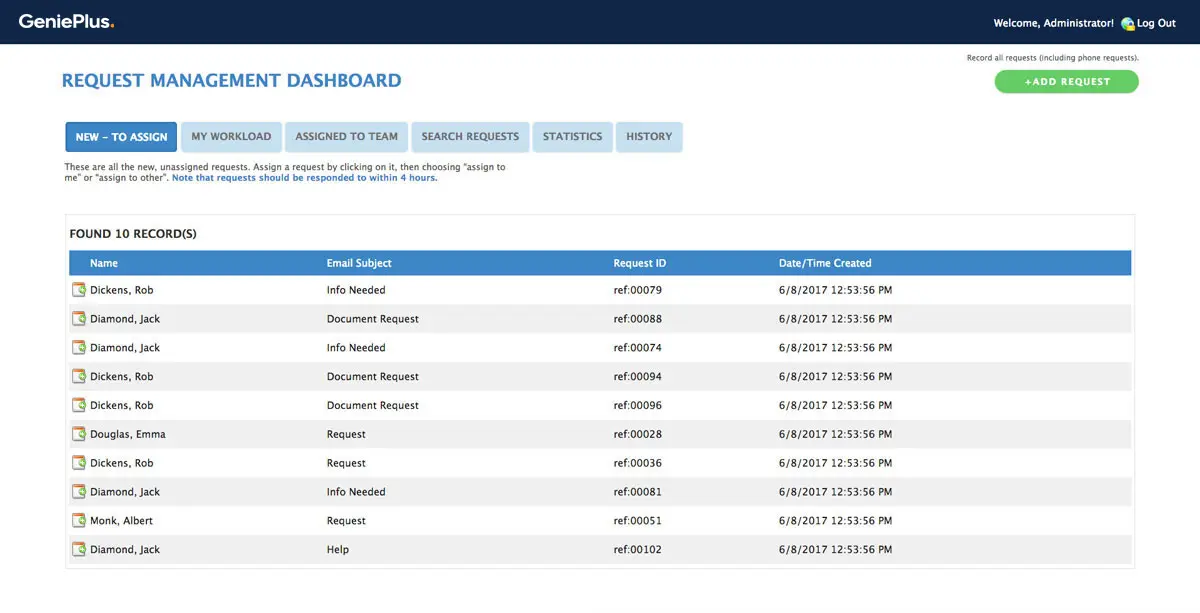
Task: Click request ID ref:00102
Action: coord(638,550)
